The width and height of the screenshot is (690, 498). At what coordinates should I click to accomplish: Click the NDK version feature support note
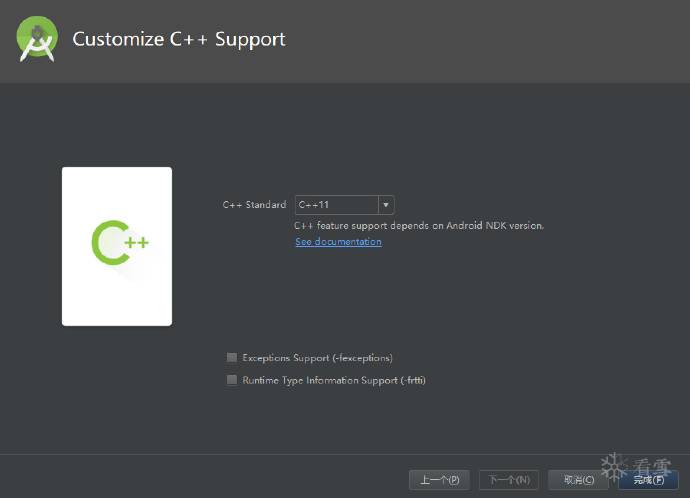click(x=419, y=225)
